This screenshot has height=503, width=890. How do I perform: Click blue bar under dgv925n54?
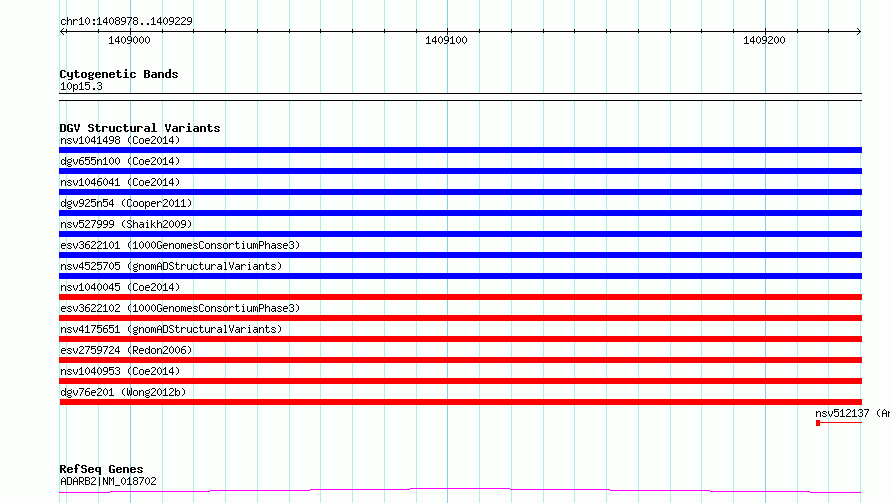pyautogui.click(x=460, y=213)
